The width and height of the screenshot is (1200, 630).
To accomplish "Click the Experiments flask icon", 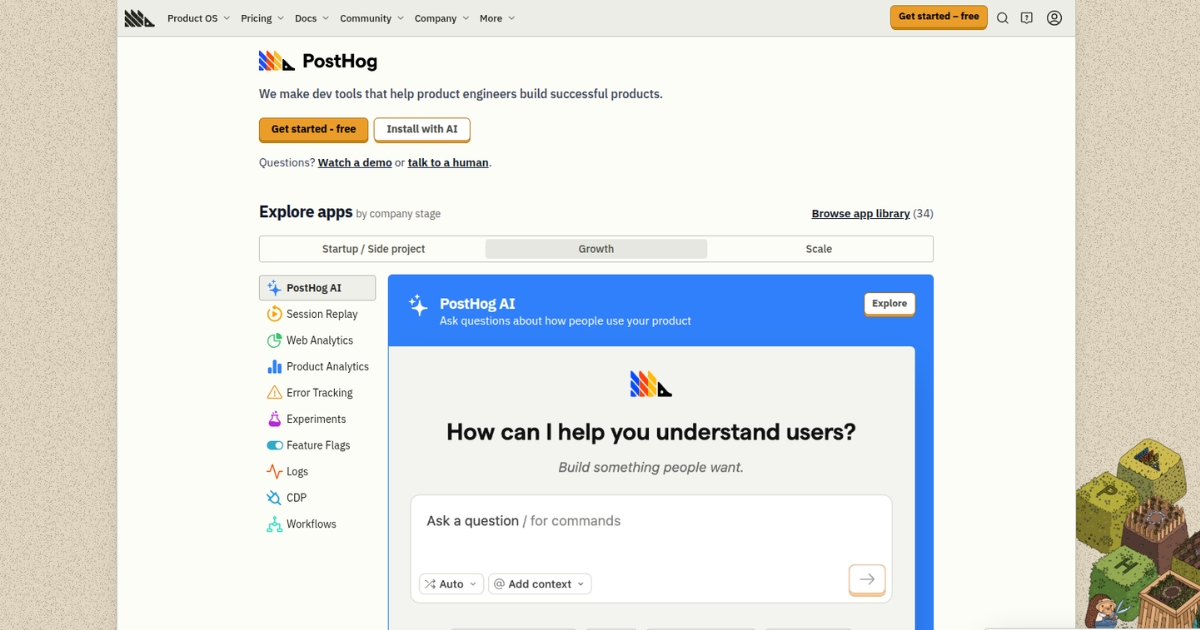I will pos(274,419).
